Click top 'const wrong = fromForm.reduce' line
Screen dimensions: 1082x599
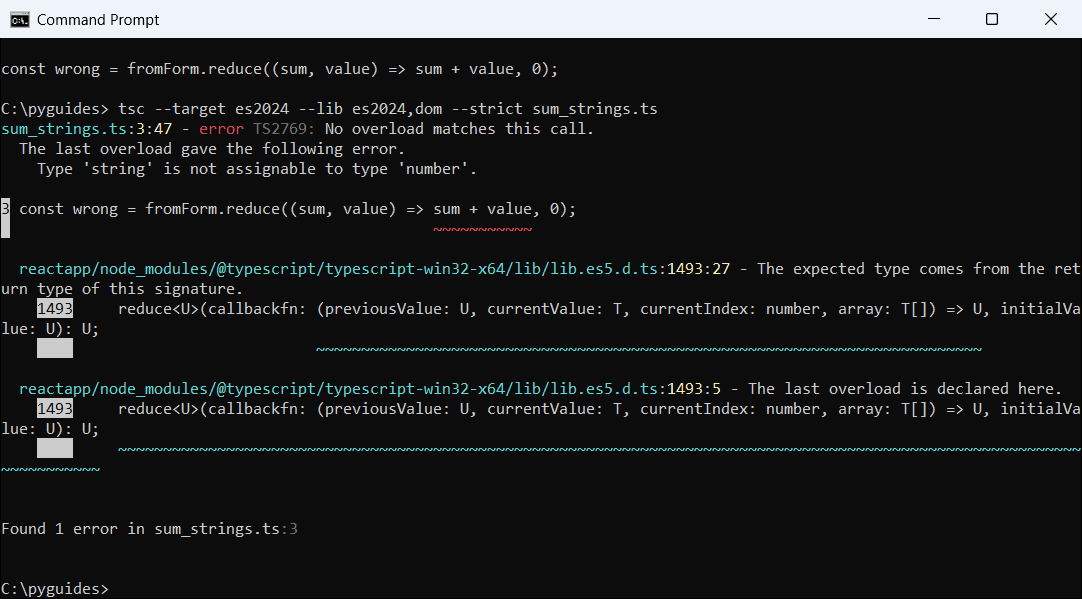279,69
